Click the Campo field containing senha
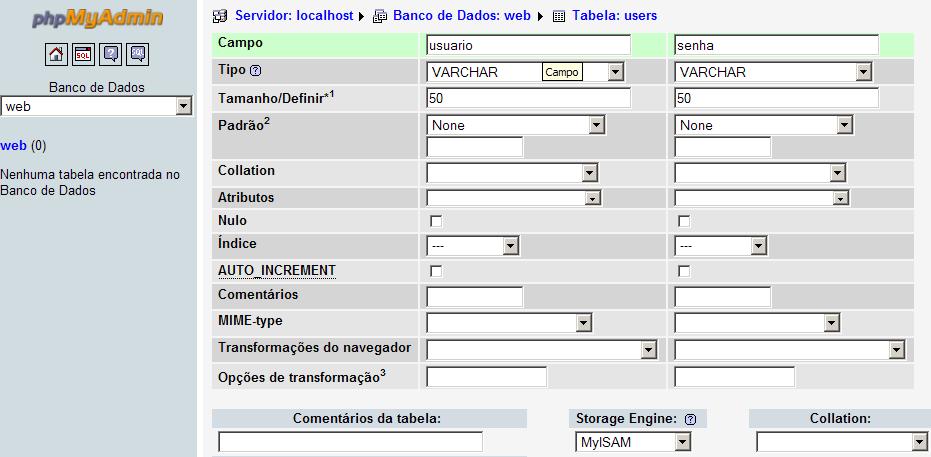Screen dimensions: 931x457 tap(777, 45)
